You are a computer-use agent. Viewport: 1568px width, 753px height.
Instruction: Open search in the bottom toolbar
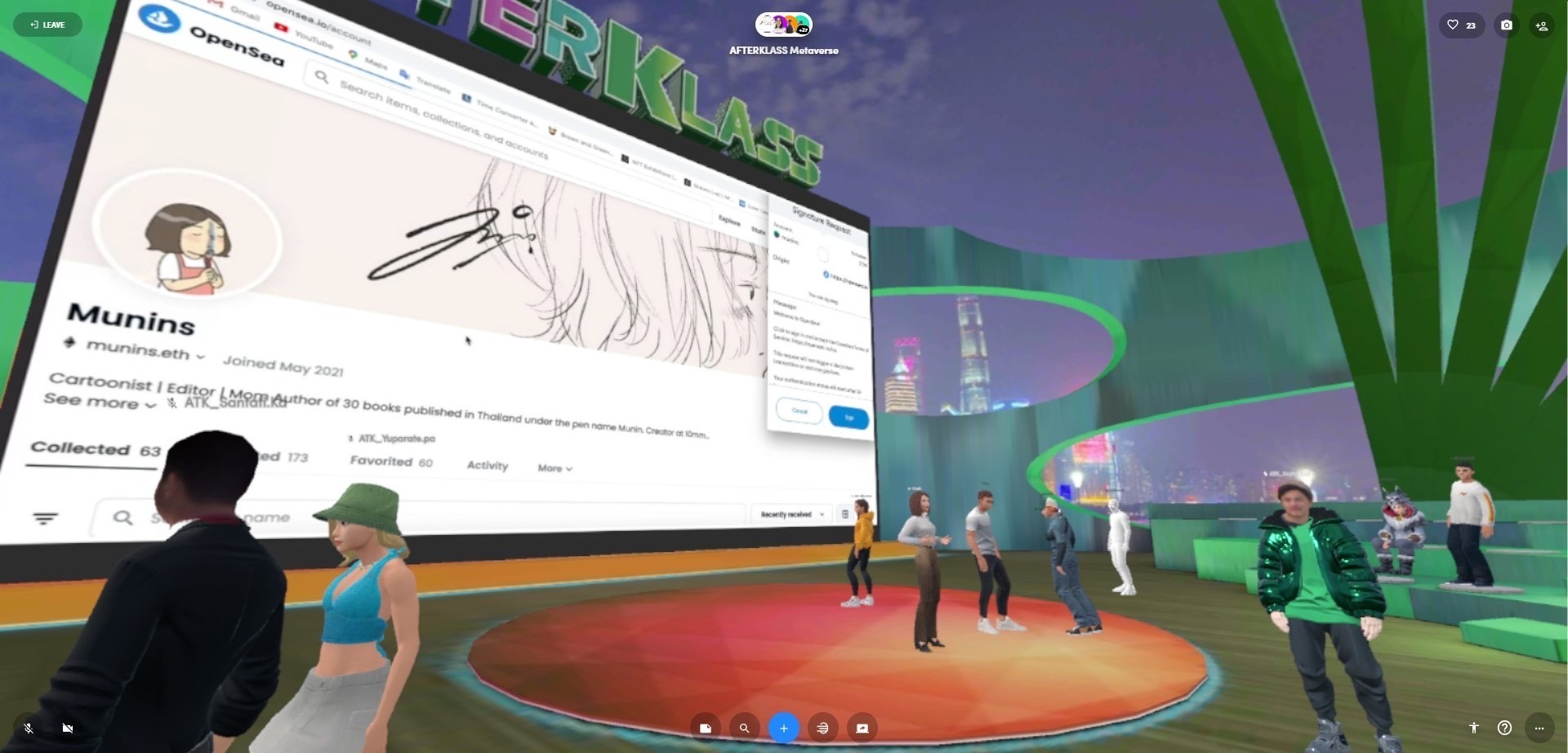(744, 728)
